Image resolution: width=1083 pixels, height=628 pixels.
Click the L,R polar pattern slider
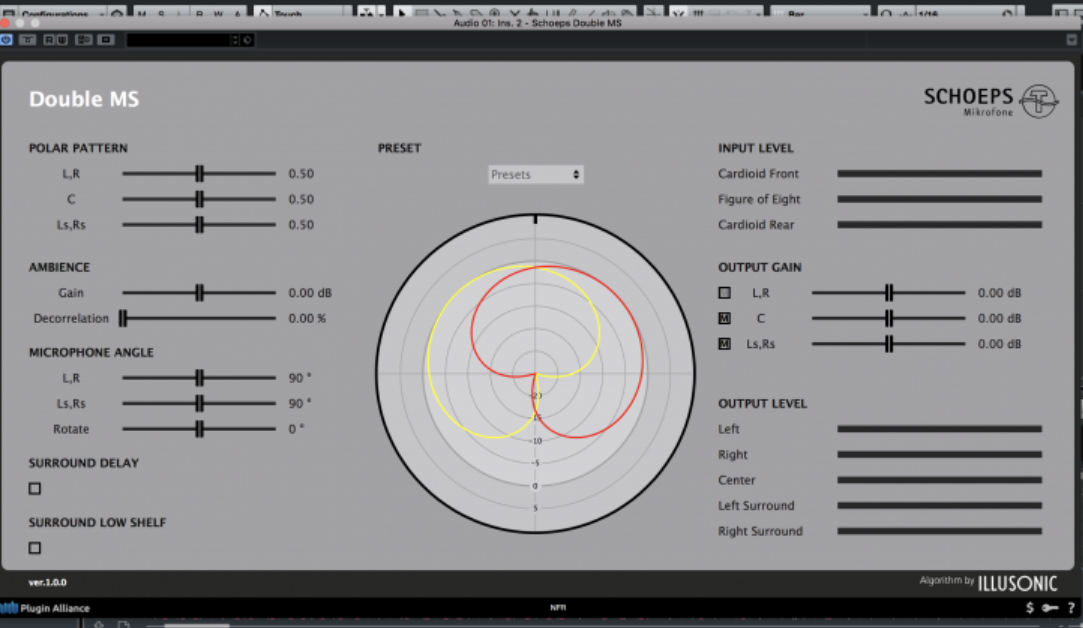tap(199, 173)
